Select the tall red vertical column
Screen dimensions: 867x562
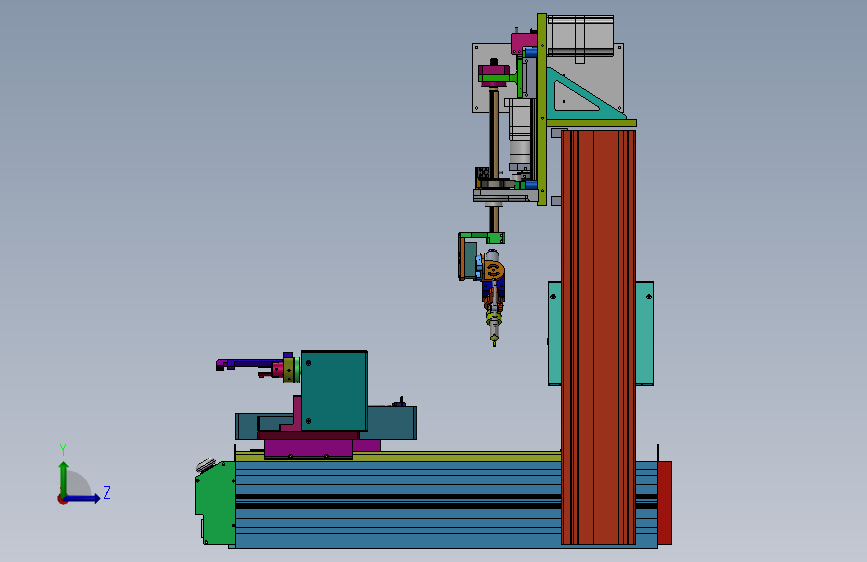[x=598, y=337]
